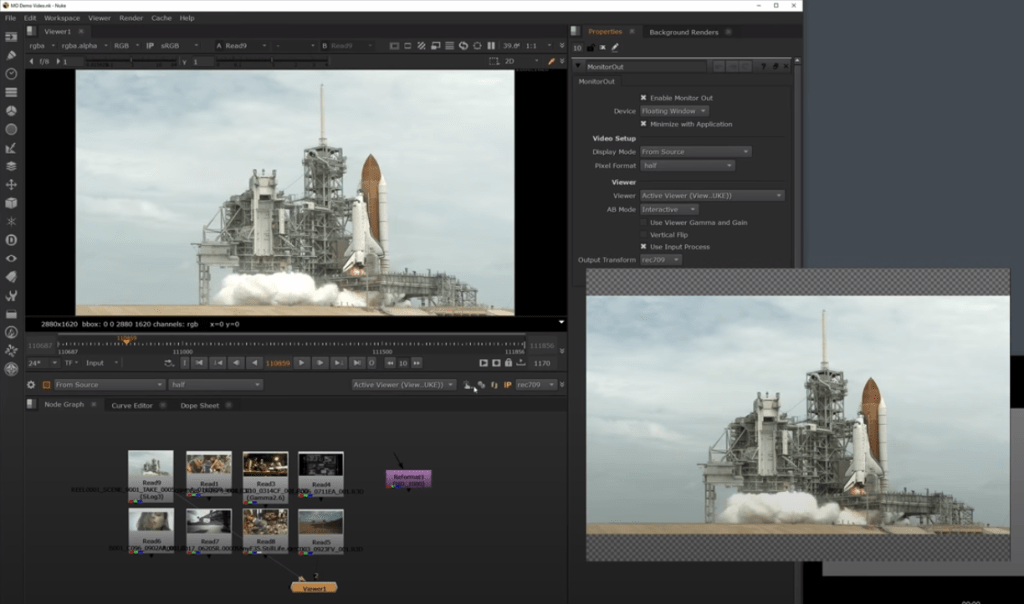Uncheck Minimize with Application
1024x604 pixels.
tap(643, 124)
